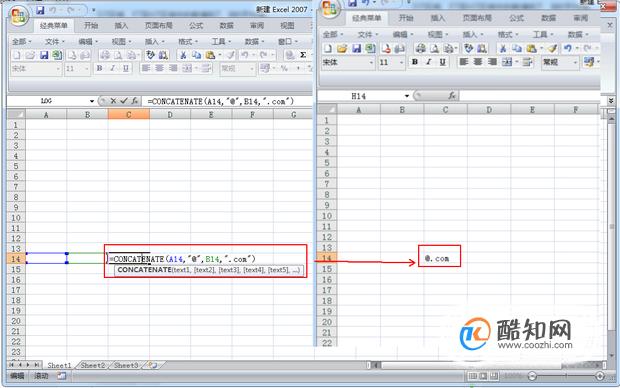Switch to the Sheet2 tab
The height and width of the screenshot is (388, 620).
click(x=93, y=365)
